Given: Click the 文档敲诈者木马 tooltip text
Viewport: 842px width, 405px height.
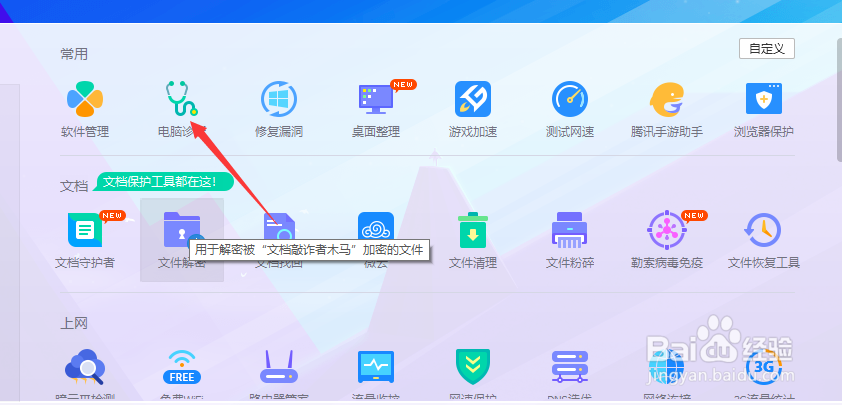Looking at the screenshot, I should [x=307, y=250].
